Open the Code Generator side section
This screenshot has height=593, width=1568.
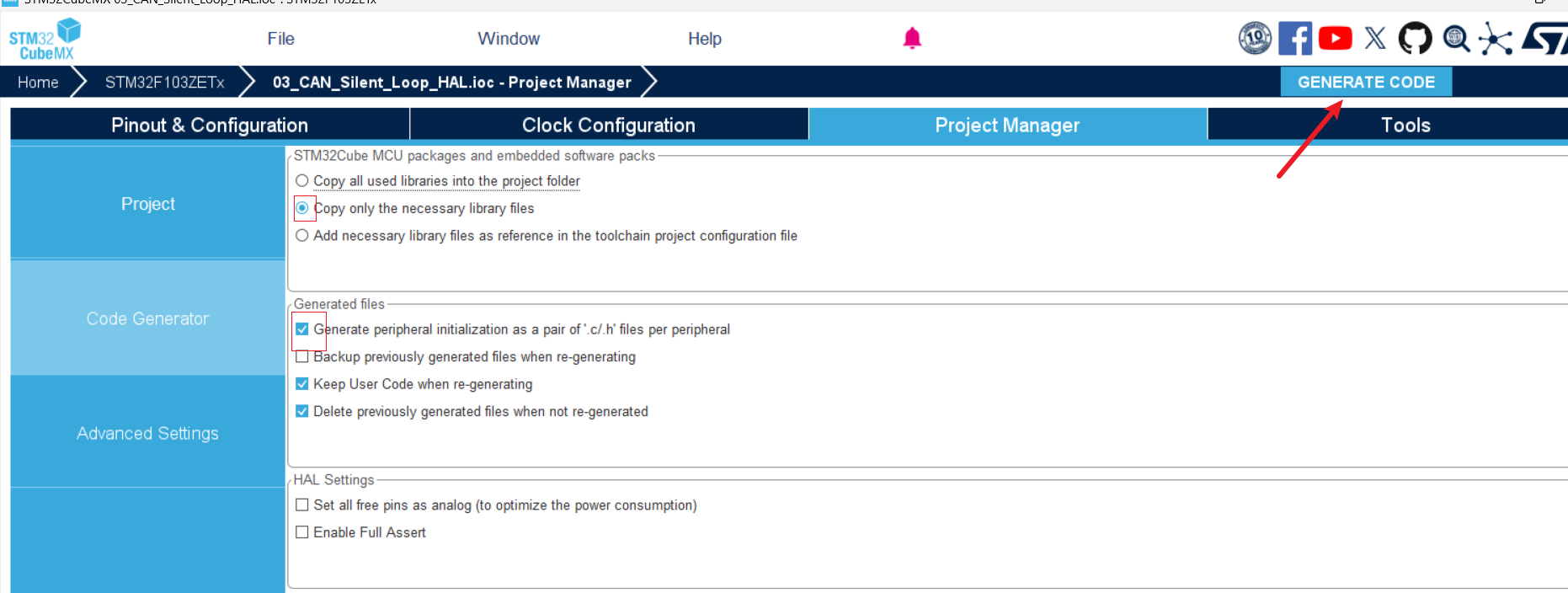[147, 318]
